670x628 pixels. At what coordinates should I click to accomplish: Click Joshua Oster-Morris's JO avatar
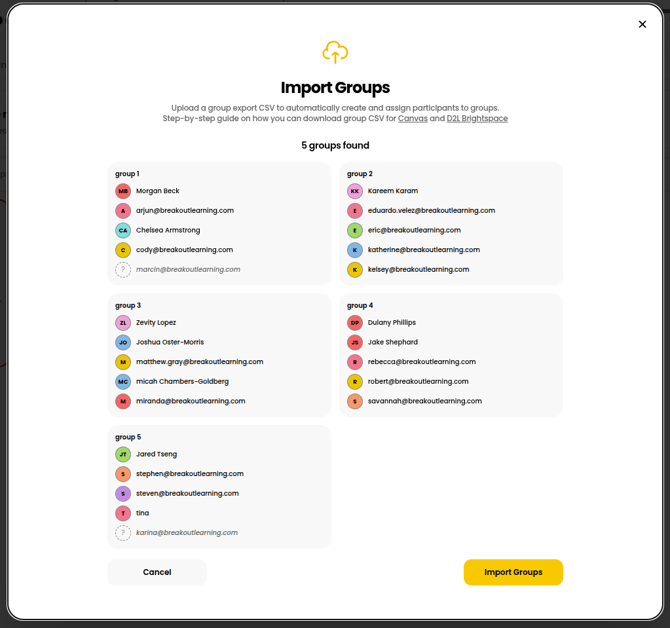123,342
